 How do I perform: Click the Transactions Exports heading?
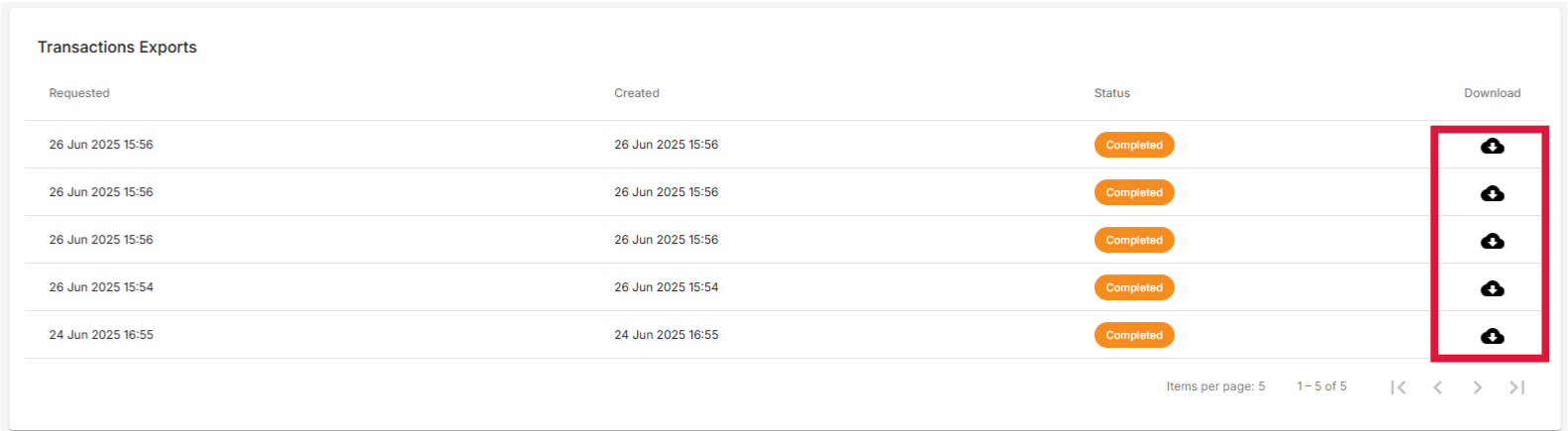point(117,48)
